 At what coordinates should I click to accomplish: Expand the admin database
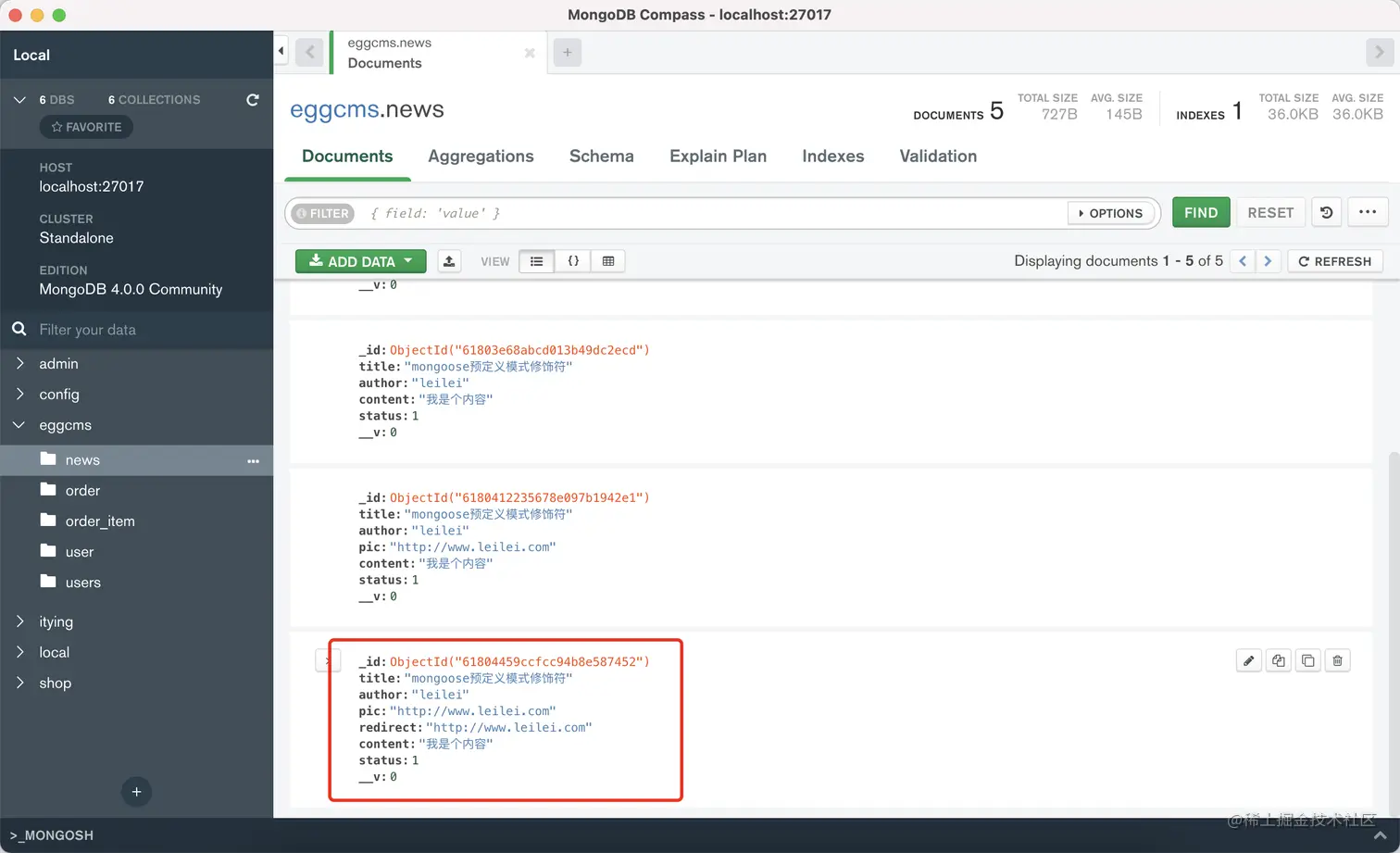coord(19,364)
